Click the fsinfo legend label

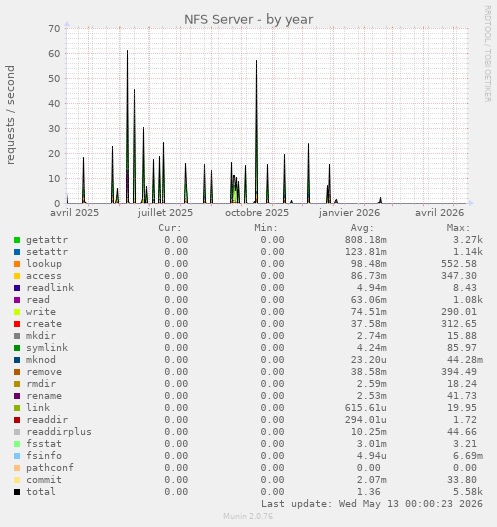pyautogui.click(x=44, y=456)
